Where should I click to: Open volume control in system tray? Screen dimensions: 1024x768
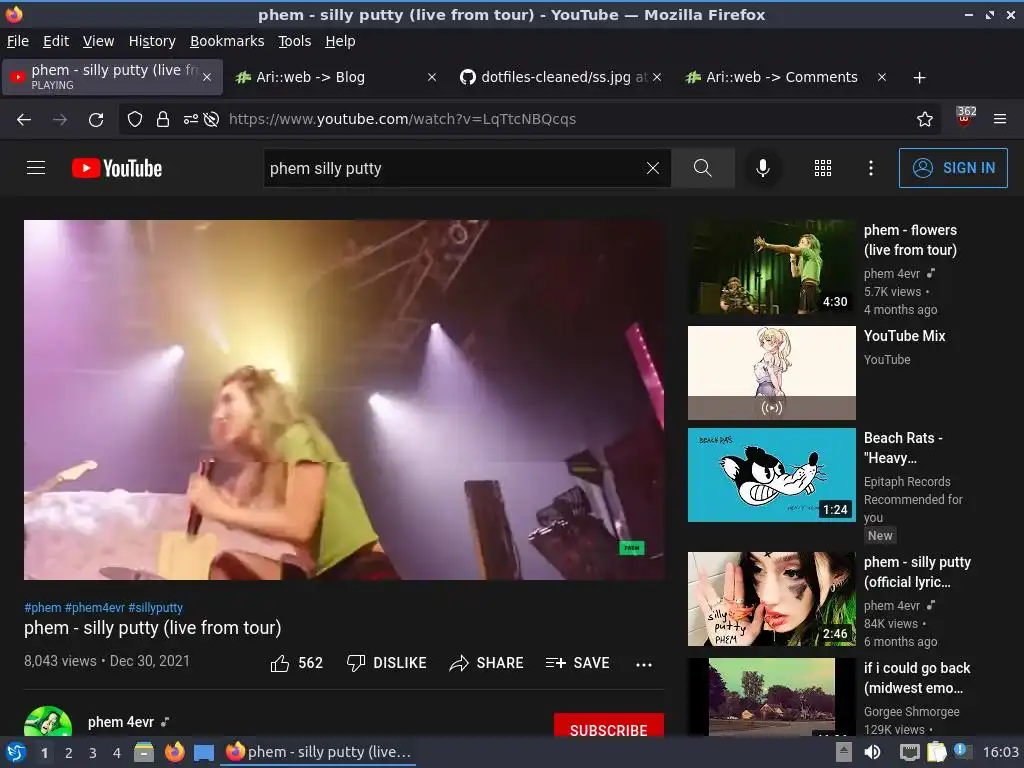pos(872,752)
